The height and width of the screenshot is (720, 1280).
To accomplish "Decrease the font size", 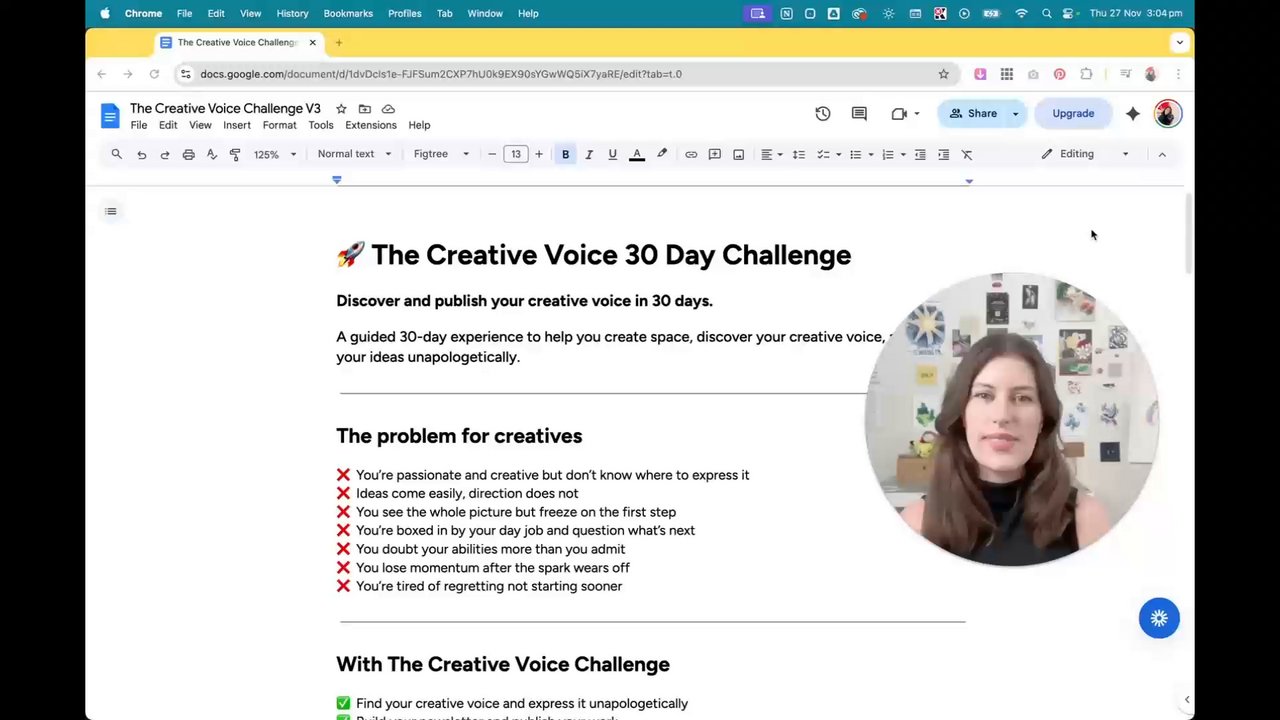I will [x=492, y=154].
